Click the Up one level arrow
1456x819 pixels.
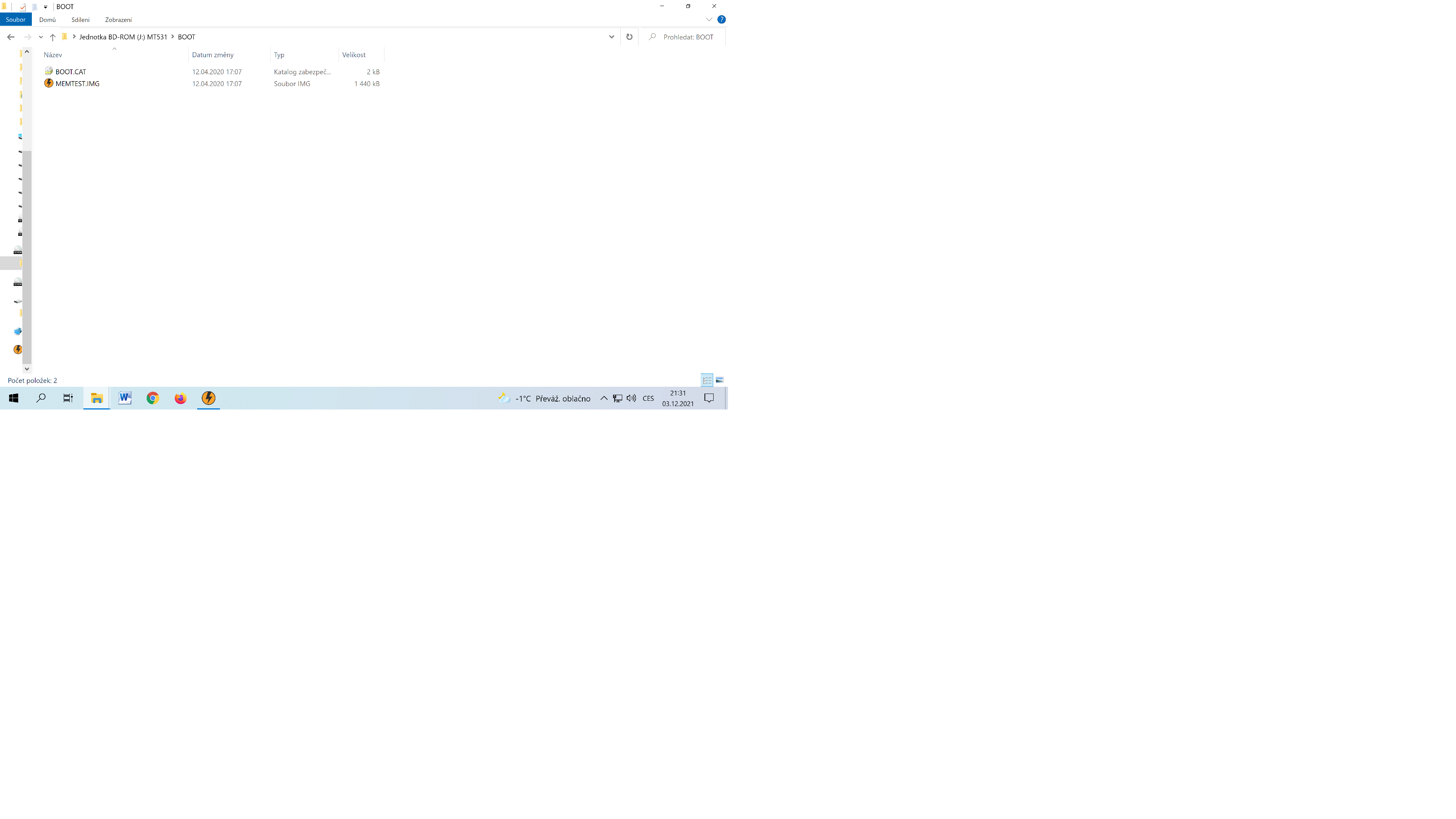[53, 37]
